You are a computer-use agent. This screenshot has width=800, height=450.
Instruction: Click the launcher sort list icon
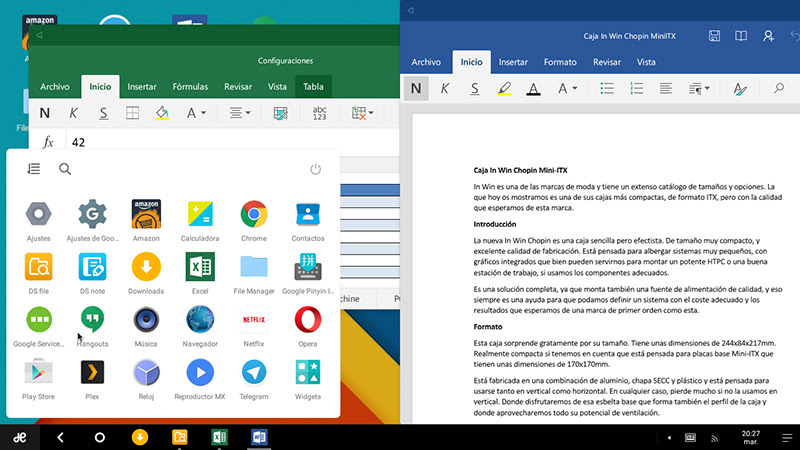(x=34, y=169)
